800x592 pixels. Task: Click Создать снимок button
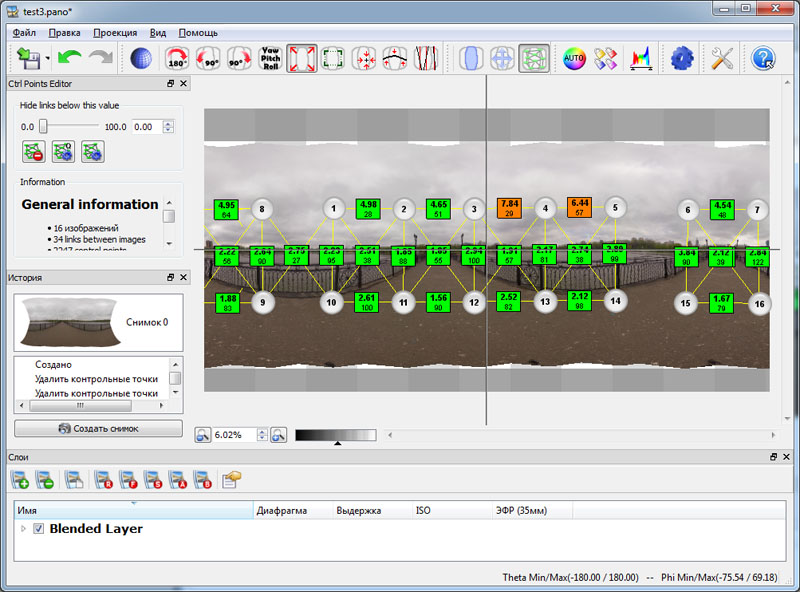pyautogui.click(x=98, y=428)
